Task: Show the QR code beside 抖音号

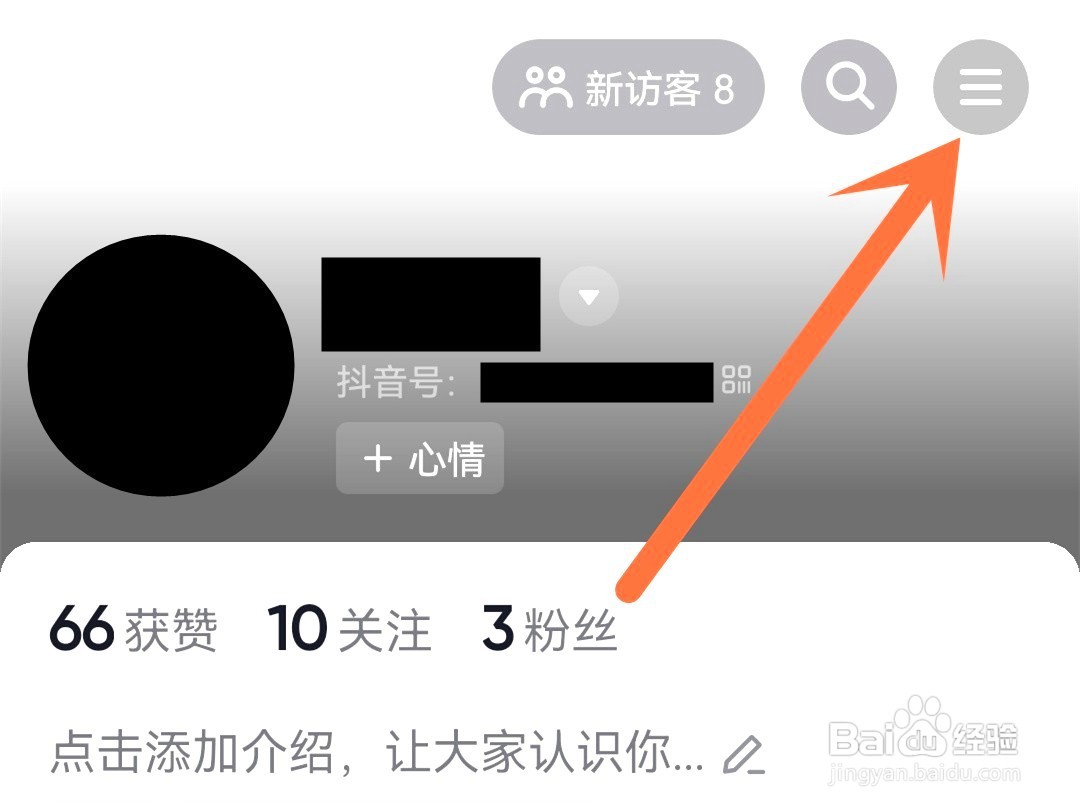Action: pos(736,380)
